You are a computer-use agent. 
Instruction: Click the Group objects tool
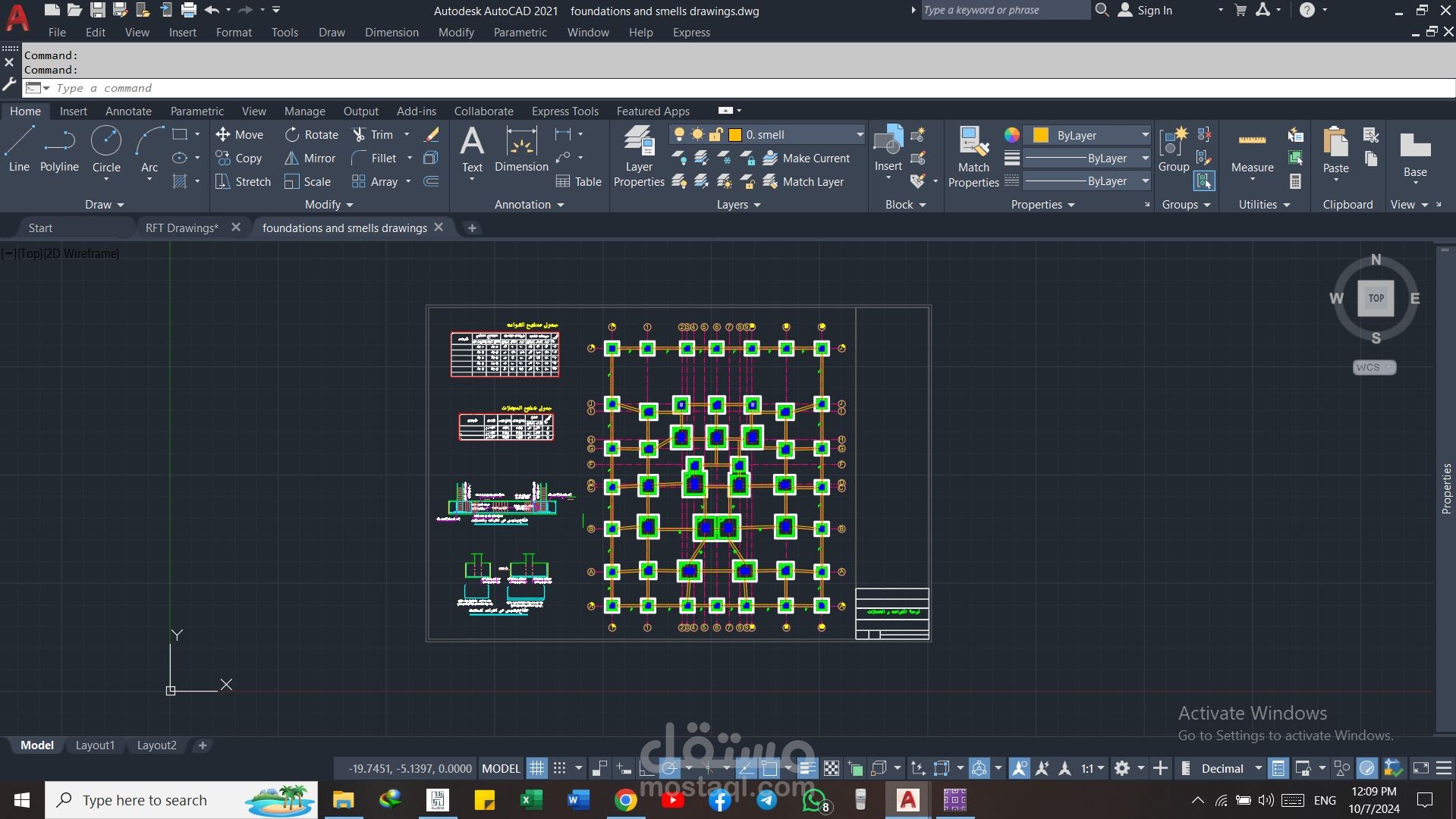click(1174, 150)
